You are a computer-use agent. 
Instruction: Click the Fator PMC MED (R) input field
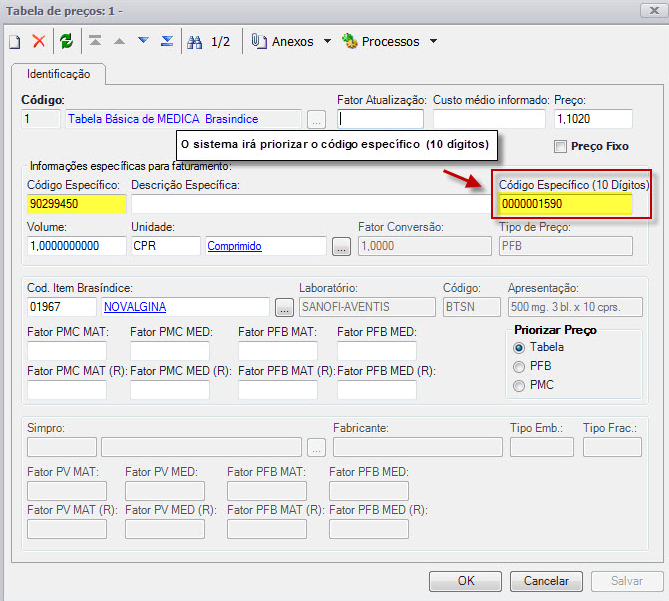[170, 390]
